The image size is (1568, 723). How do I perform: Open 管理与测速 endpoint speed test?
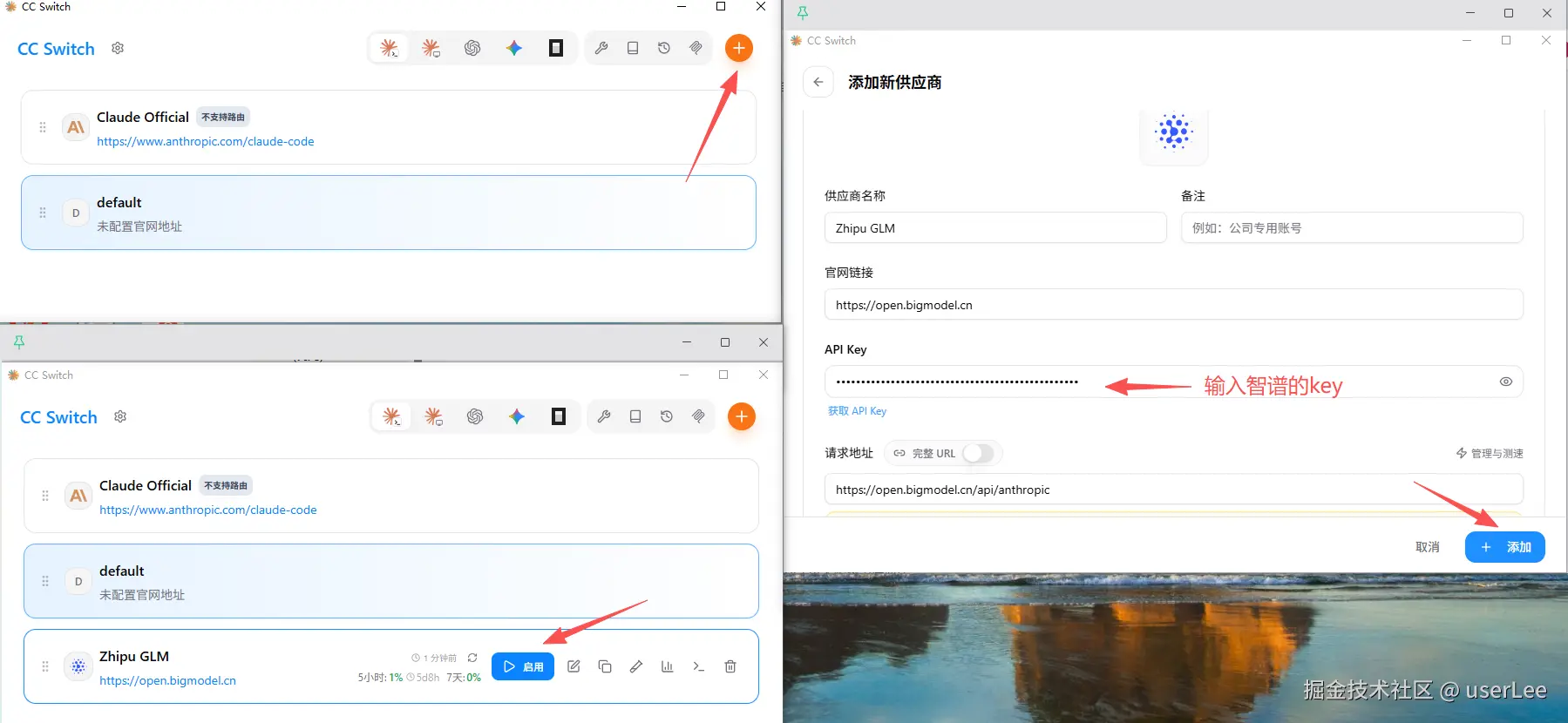click(1490, 453)
